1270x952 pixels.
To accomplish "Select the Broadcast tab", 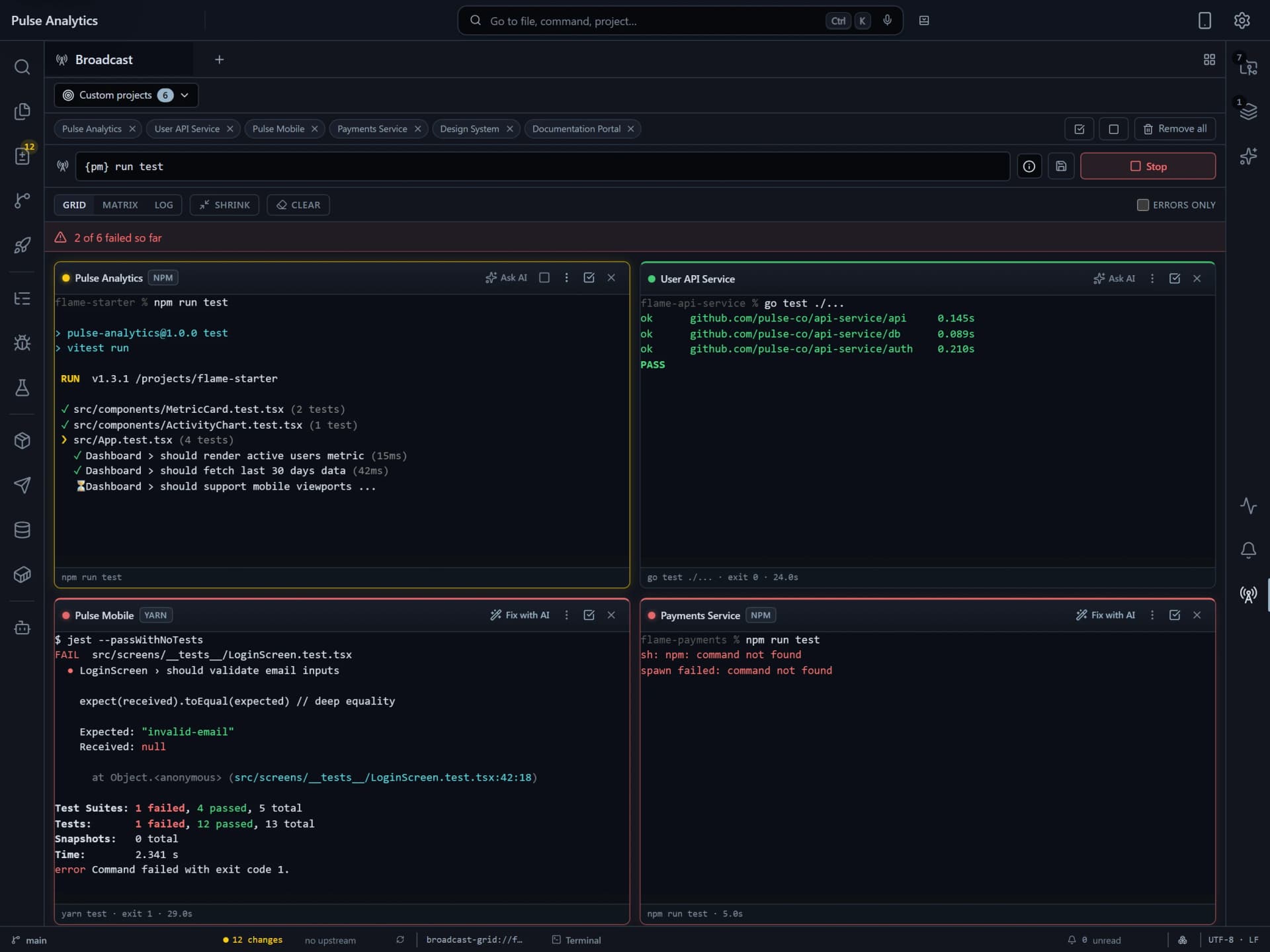I will 119,60.
